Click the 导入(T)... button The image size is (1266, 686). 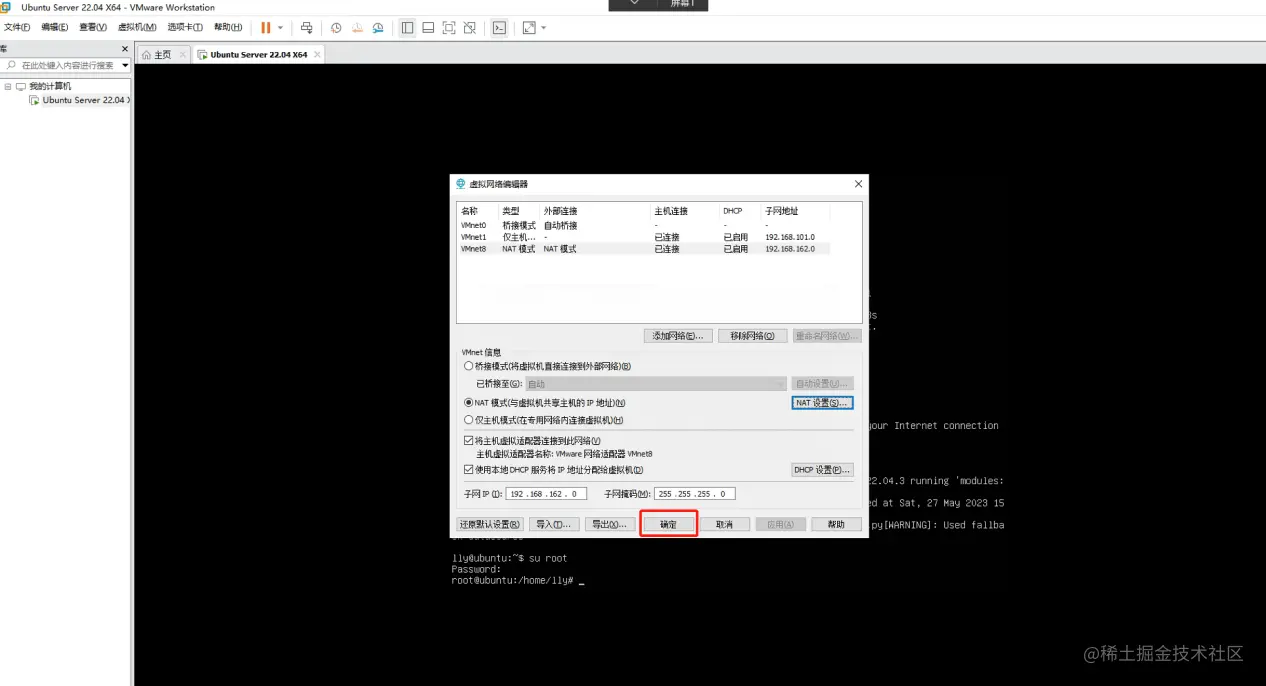tap(553, 524)
